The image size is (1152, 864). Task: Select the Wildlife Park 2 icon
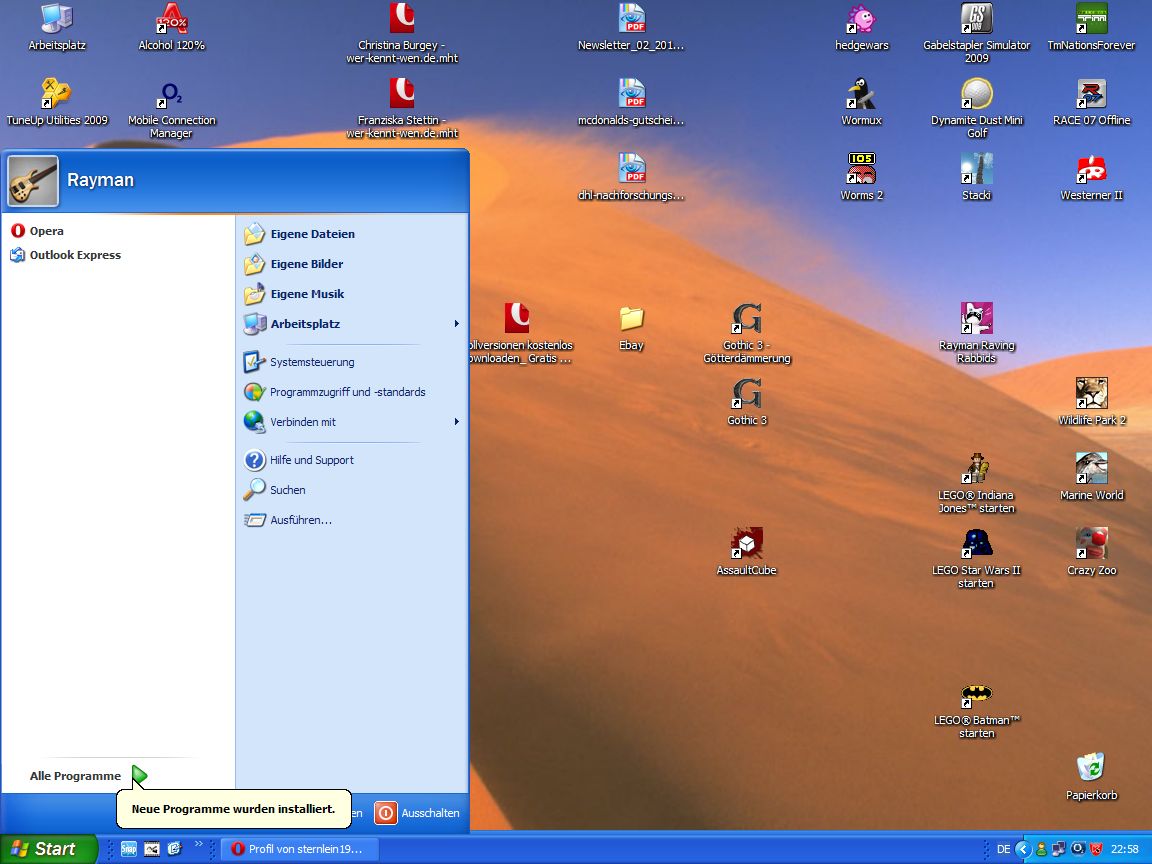click(1091, 403)
